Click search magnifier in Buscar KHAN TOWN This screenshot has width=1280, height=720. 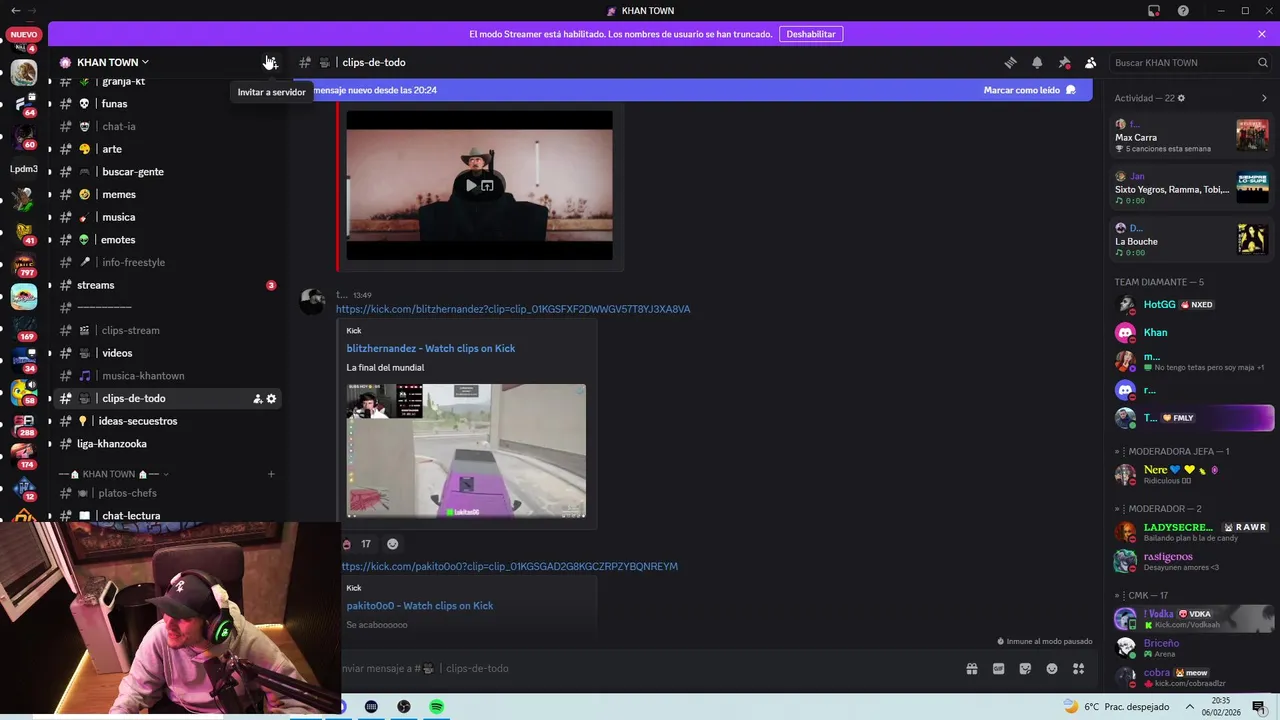click(x=1262, y=62)
